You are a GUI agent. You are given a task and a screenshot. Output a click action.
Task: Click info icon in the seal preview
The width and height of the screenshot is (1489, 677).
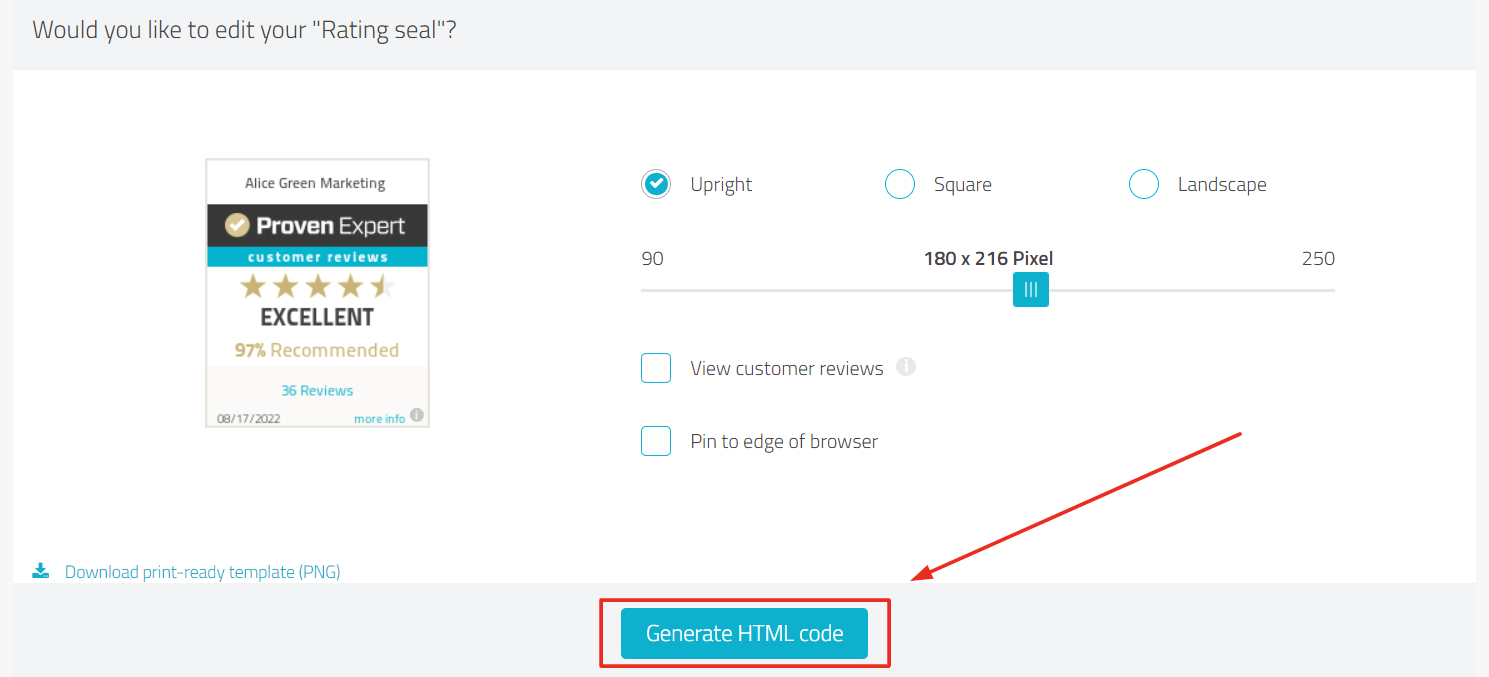tap(417, 415)
